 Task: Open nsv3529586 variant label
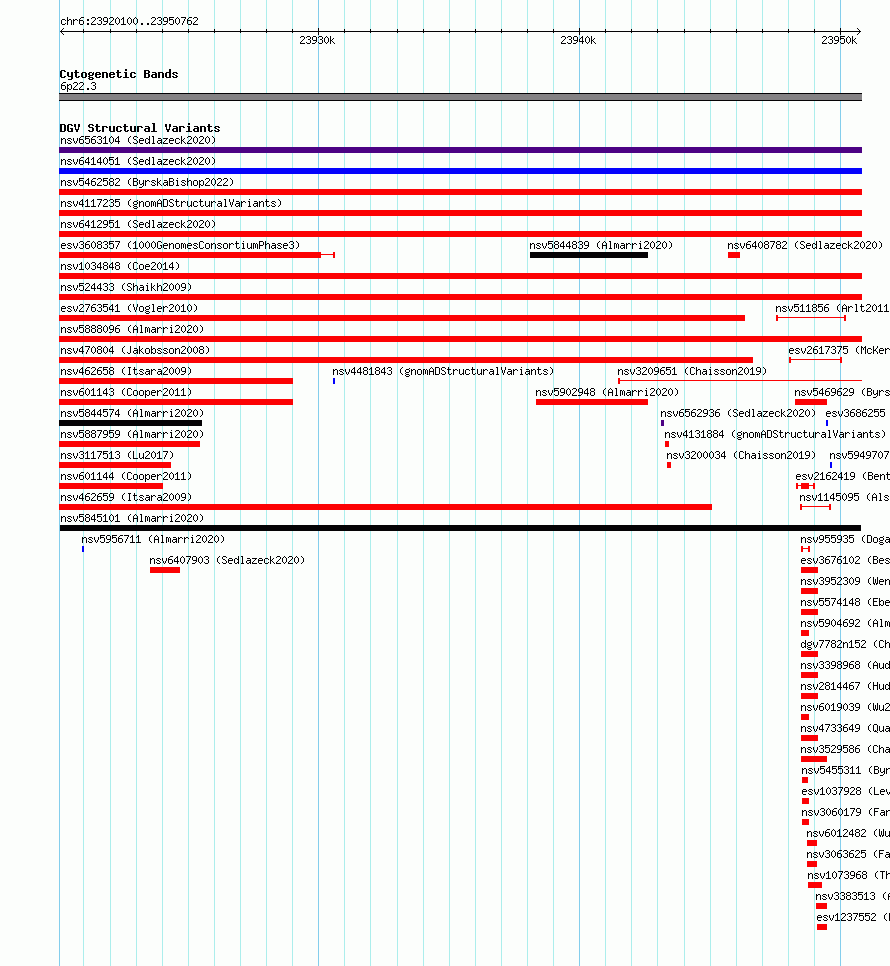point(845,749)
